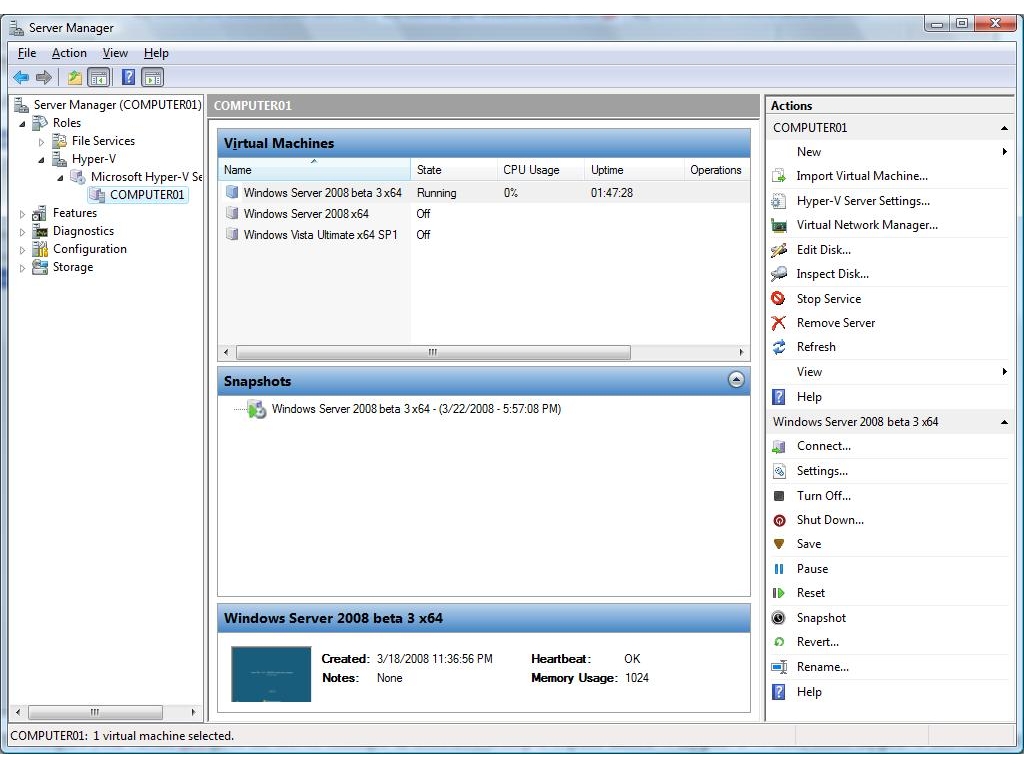Click the VM Settings icon
Image resolution: width=1024 pixels, height=768 pixels.
point(778,471)
